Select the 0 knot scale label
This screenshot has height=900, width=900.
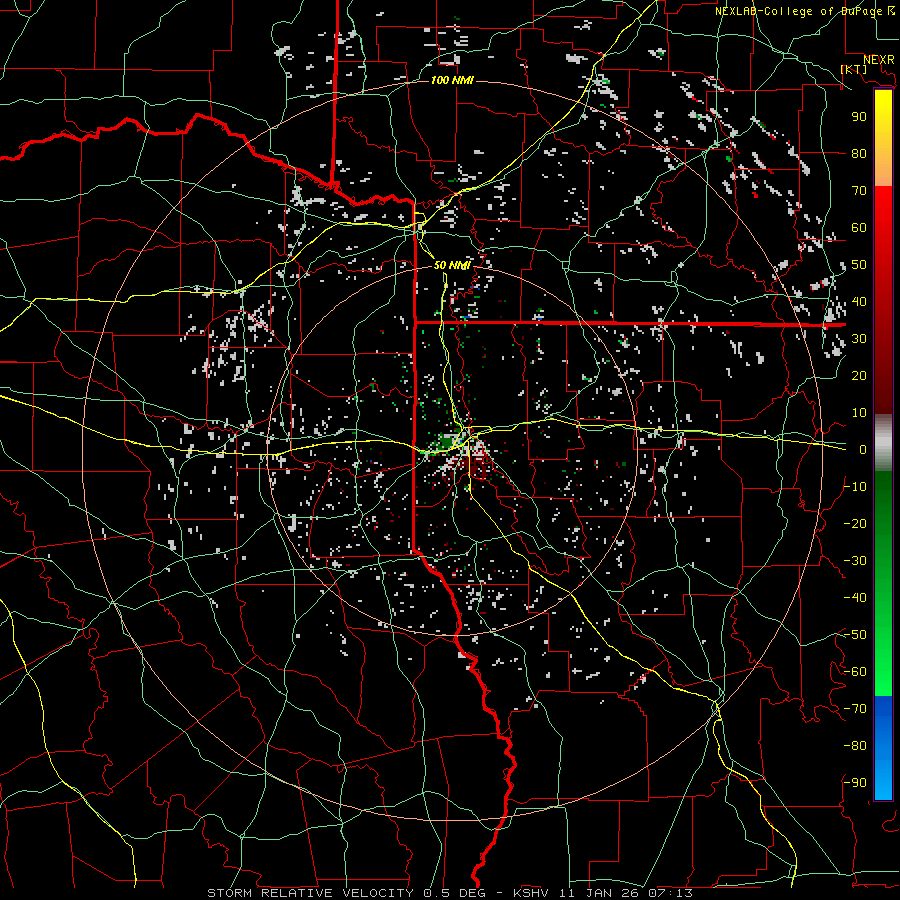tap(862, 450)
